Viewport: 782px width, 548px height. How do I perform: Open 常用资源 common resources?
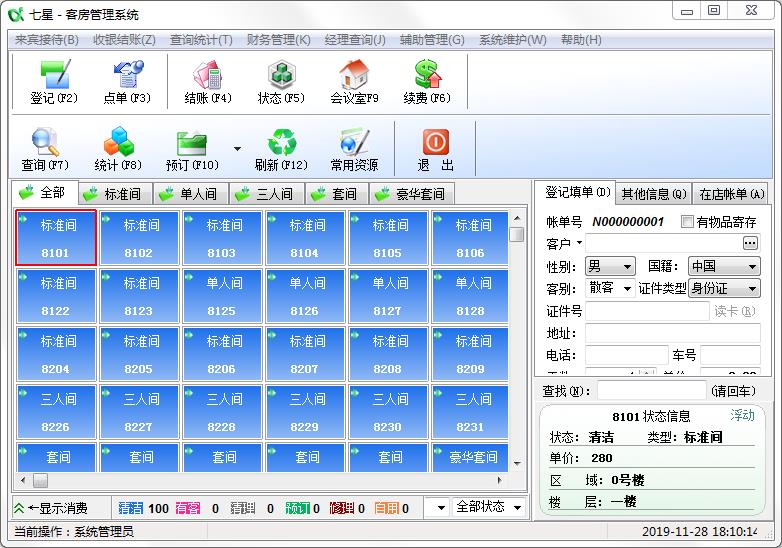coord(354,149)
